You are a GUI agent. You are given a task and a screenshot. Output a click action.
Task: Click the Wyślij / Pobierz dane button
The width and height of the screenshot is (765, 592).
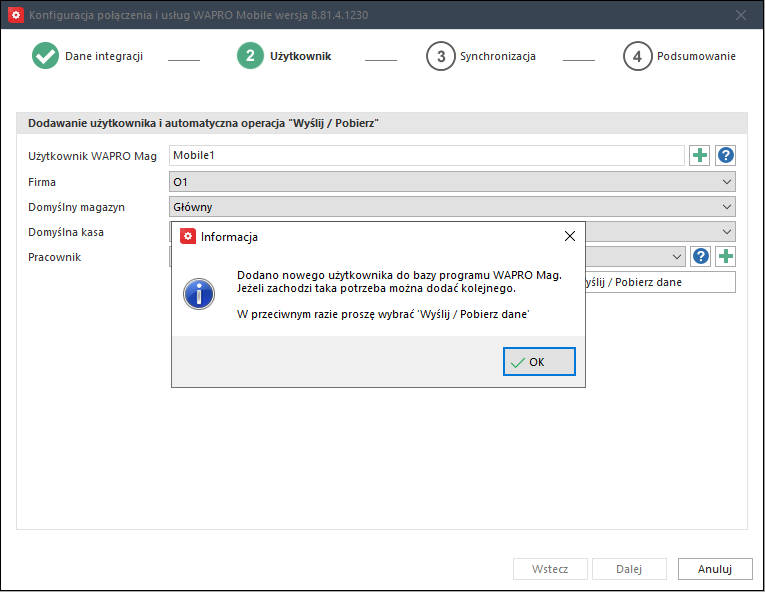pyautogui.click(x=660, y=282)
